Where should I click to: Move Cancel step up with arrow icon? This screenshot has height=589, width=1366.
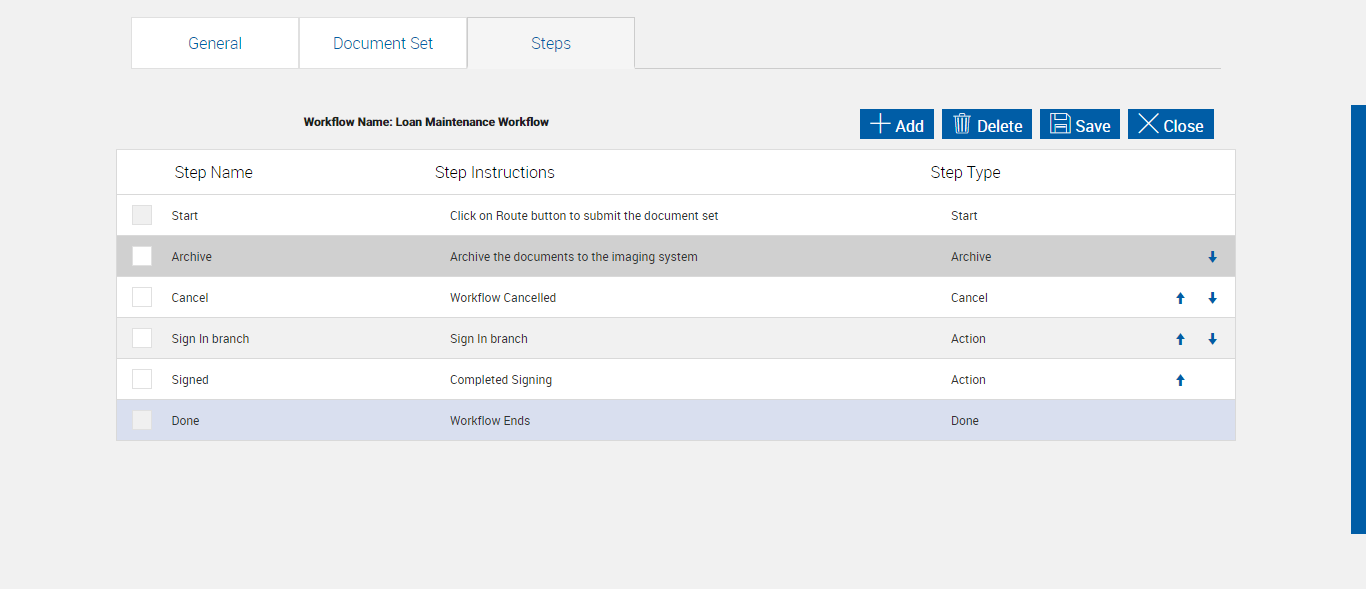(1180, 298)
